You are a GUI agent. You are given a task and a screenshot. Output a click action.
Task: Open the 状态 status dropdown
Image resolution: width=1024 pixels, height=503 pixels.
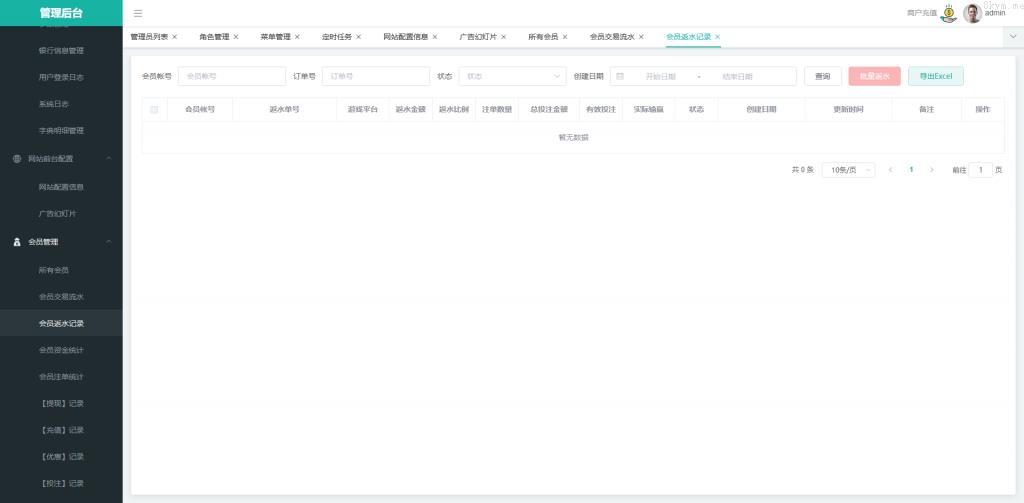click(x=513, y=76)
